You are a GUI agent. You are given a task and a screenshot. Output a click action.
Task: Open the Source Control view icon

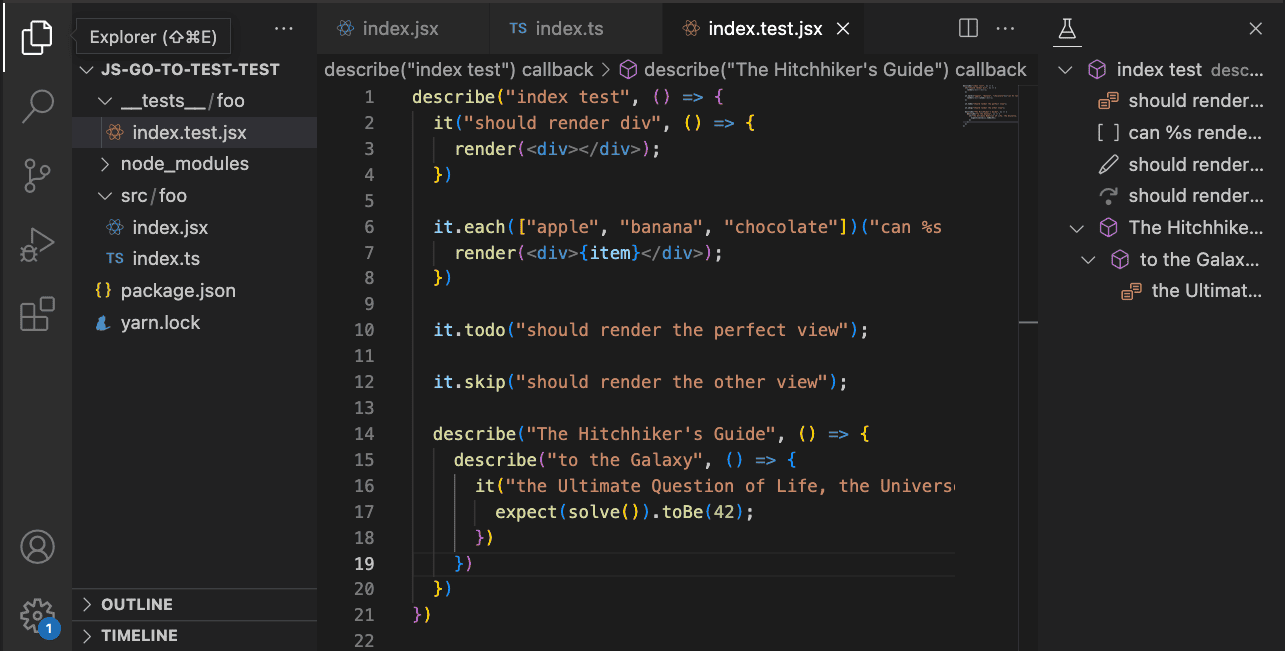[x=36, y=175]
